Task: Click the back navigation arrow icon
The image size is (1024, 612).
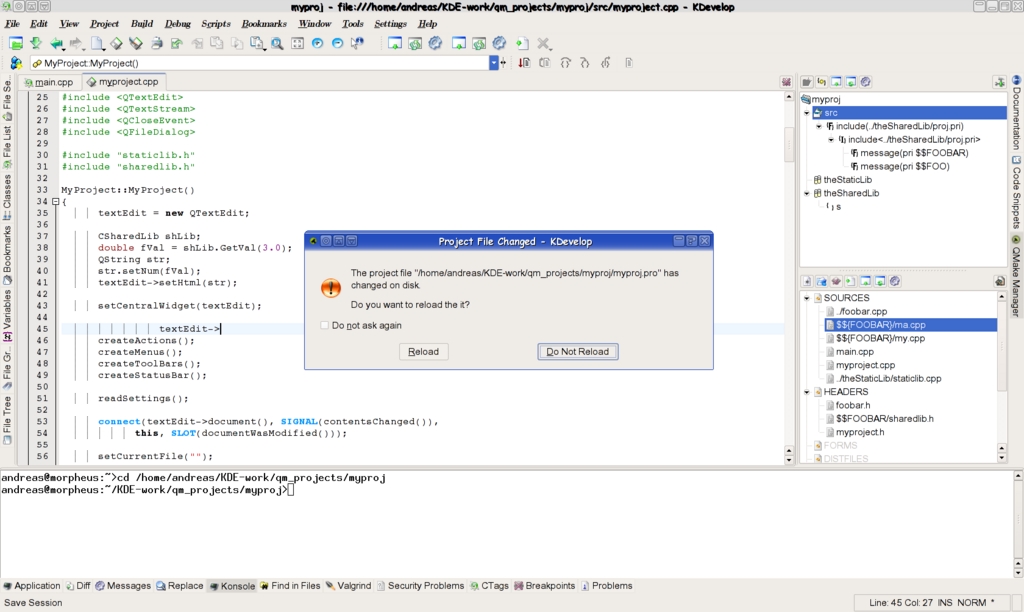Action: [x=56, y=44]
